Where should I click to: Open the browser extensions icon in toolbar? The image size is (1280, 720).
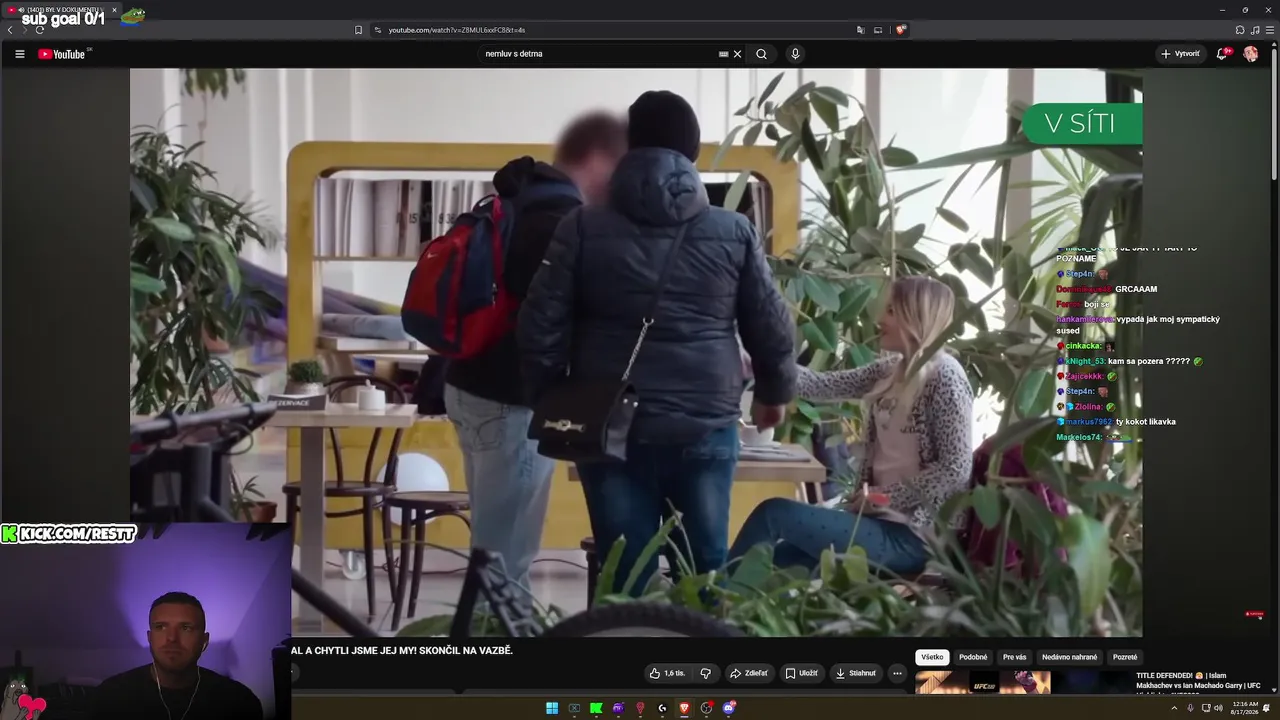pyautogui.click(x=1240, y=30)
